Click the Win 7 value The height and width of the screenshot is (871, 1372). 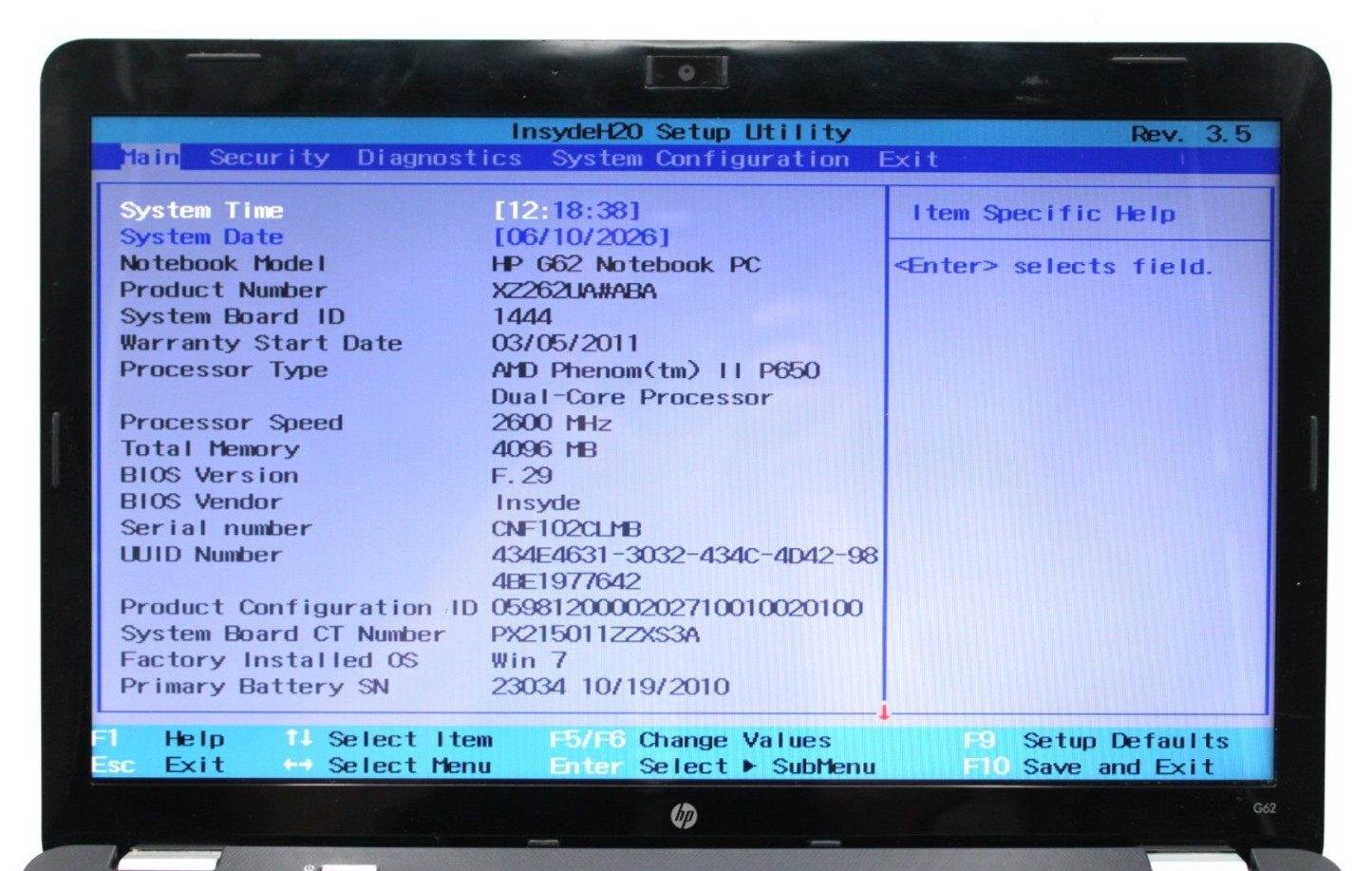coord(529,660)
